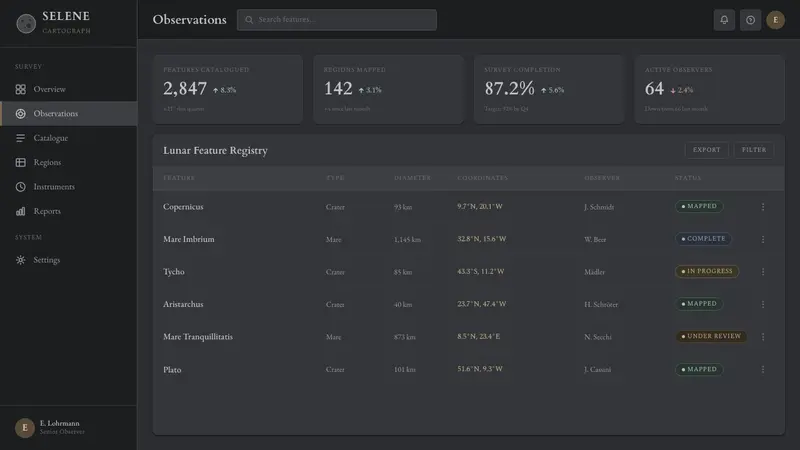
Task: Click observer H. Schröter cell
Action: coord(601,304)
